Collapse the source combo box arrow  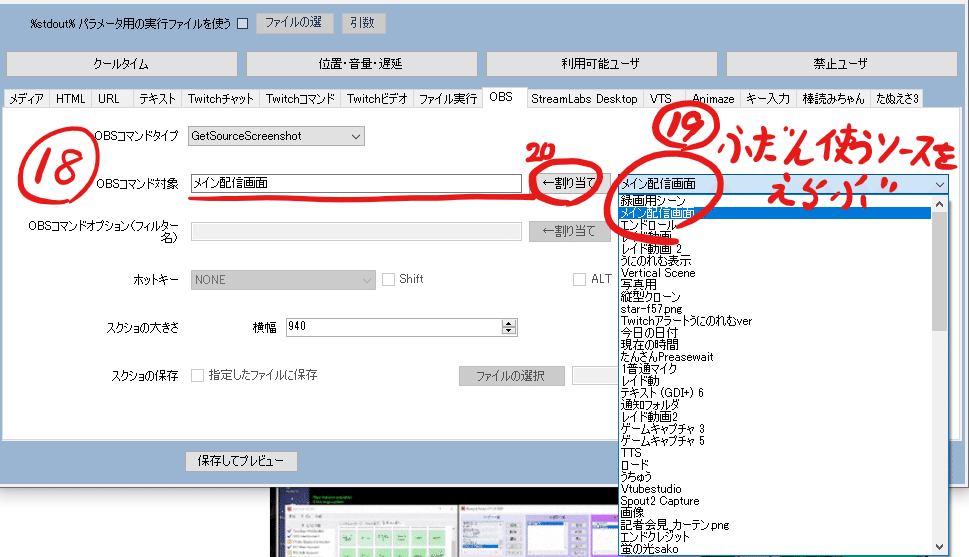pyautogui.click(x=940, y=184)
